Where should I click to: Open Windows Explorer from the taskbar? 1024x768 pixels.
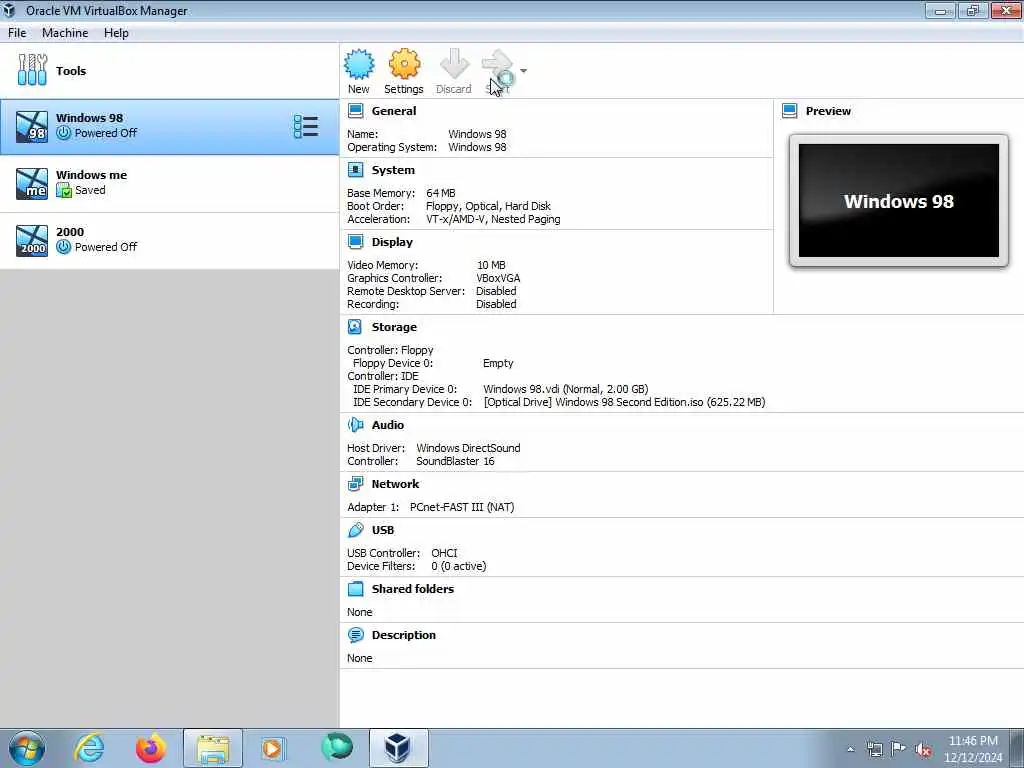click(x=213, y=748)
